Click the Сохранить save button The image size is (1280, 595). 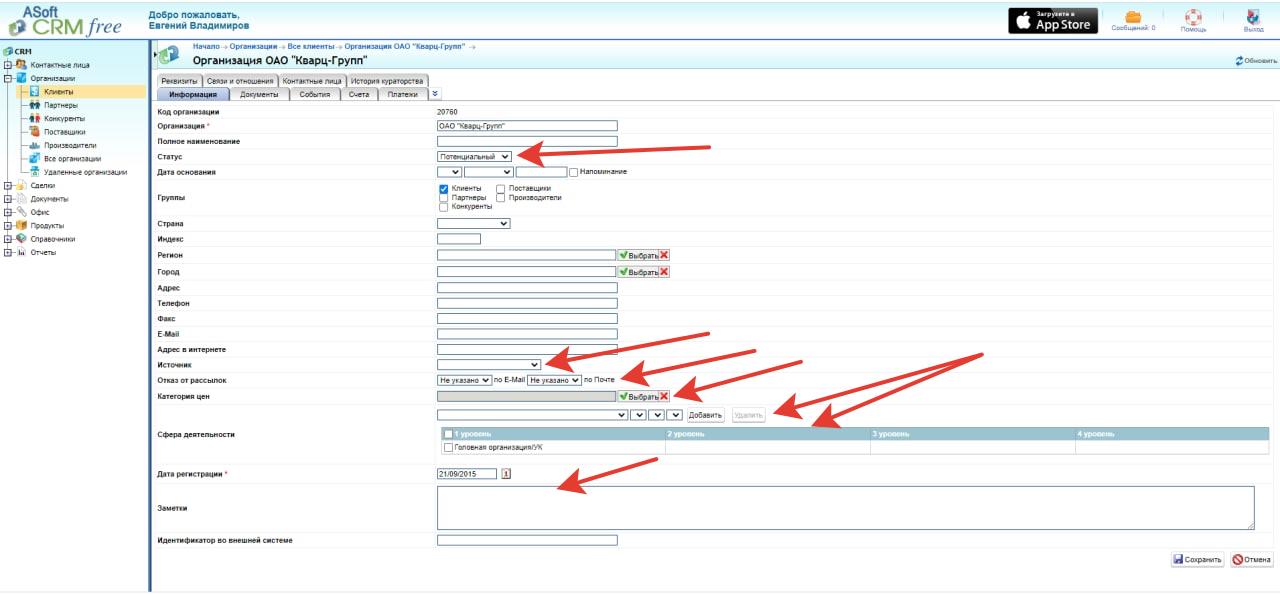[x=1198, y=560]
